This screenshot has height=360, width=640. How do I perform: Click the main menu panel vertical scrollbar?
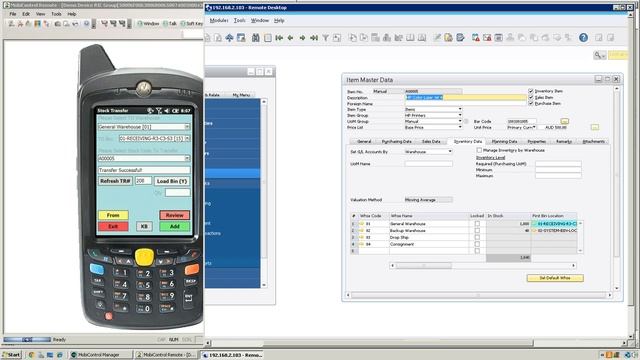coord(264,193)
